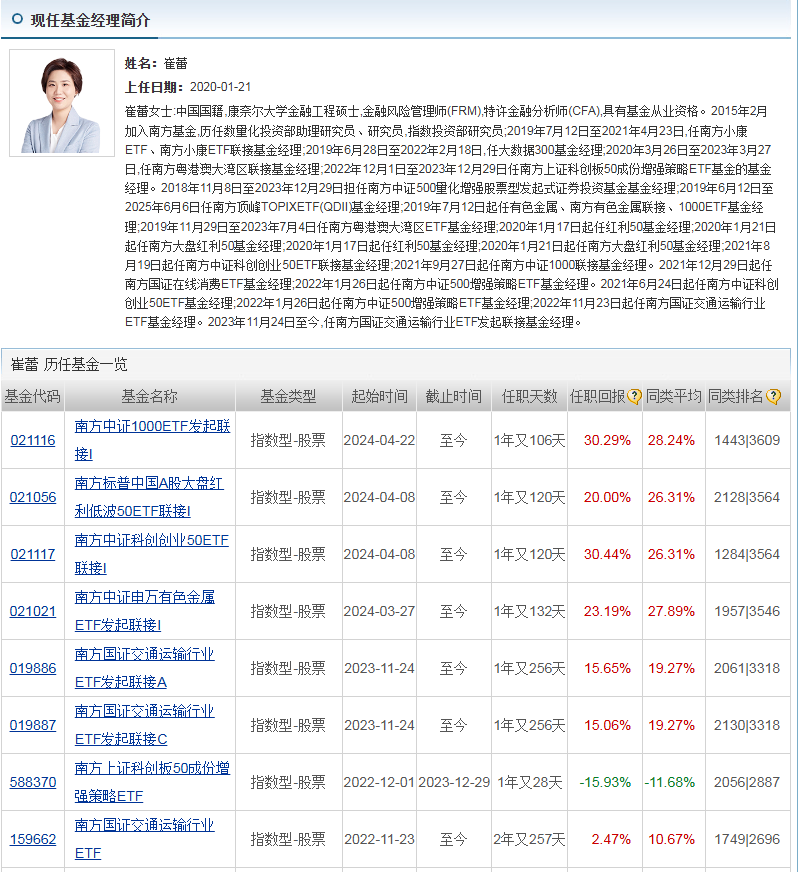798x872 pixels.
Task: Click the 15.06% return value
Action: (607, 725)
